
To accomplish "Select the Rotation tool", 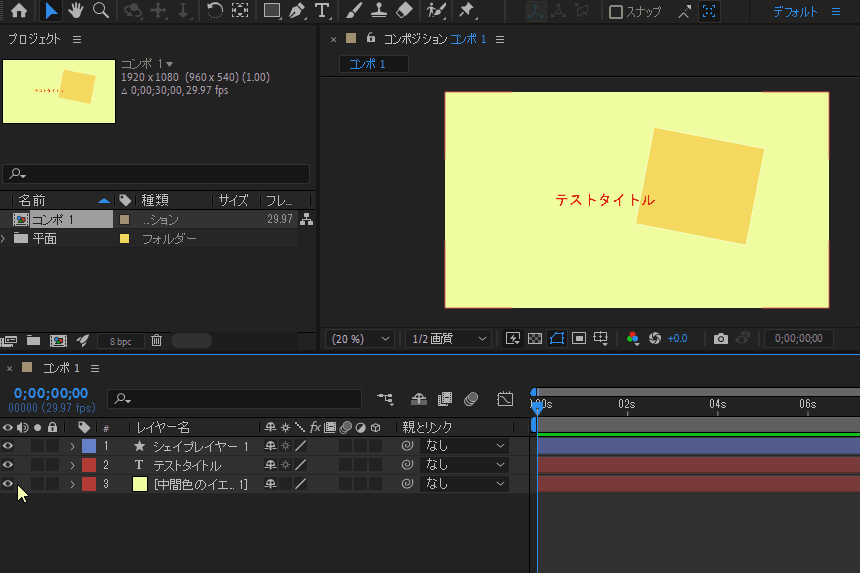I will click(x=214, y=10).
